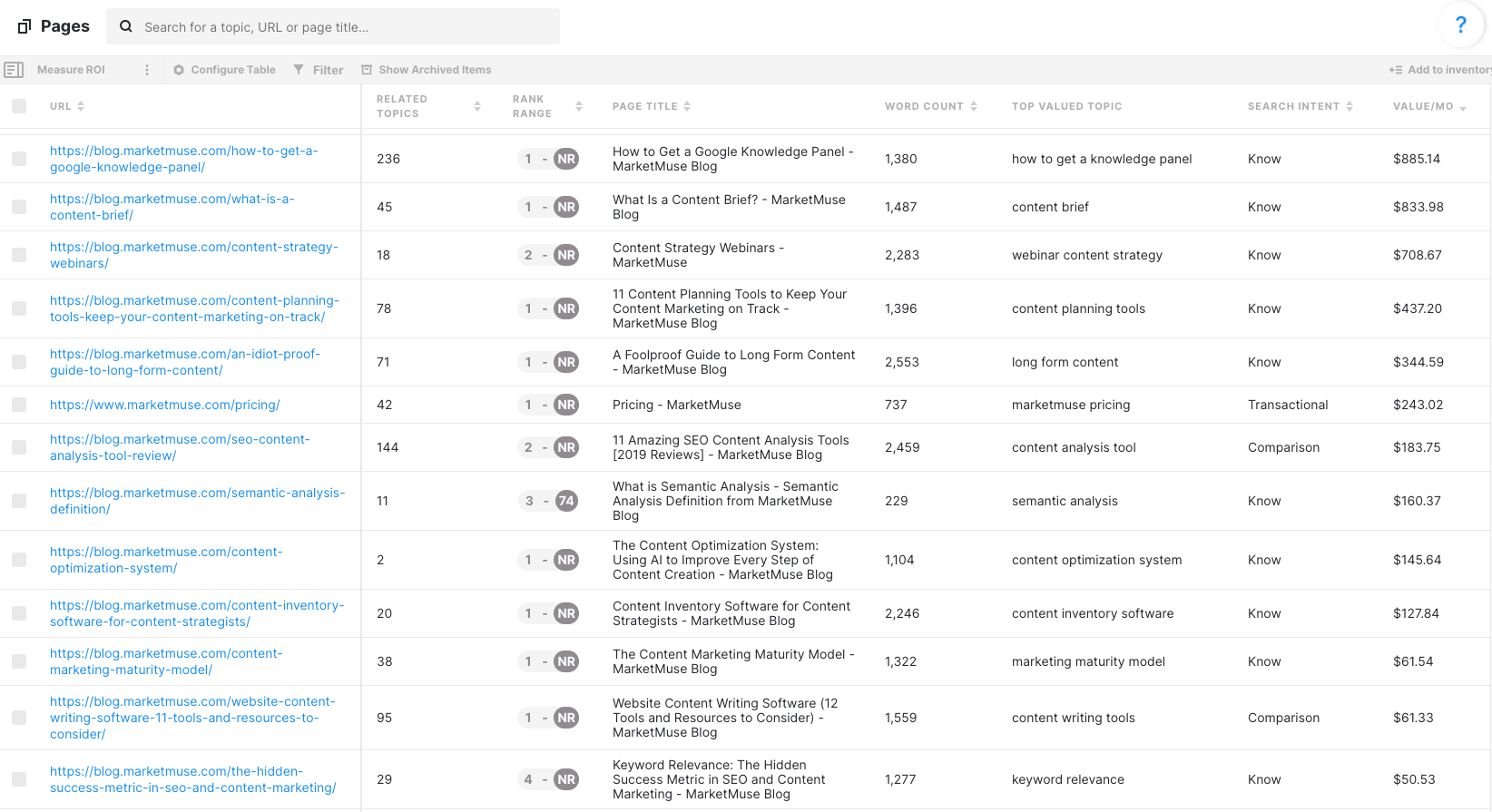Select all rows with header checkbox
This screenshot has width=1492, height=812.
19,106
